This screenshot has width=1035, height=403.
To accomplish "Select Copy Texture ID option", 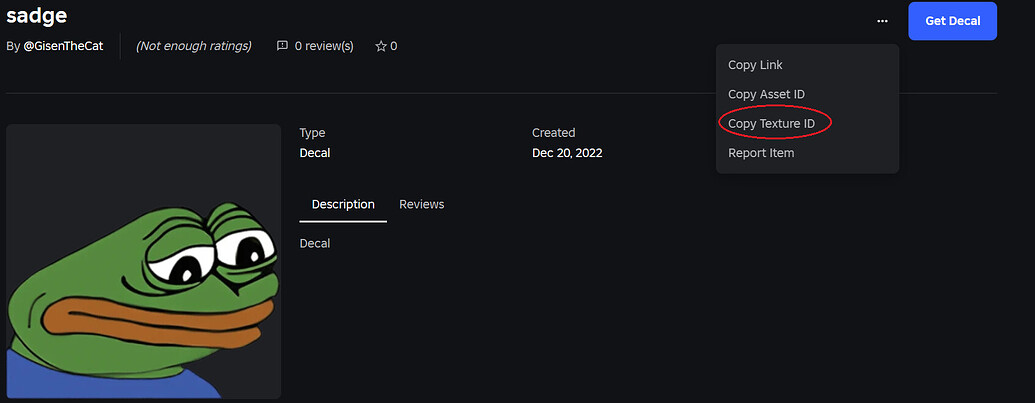I will tap(771, 123).
